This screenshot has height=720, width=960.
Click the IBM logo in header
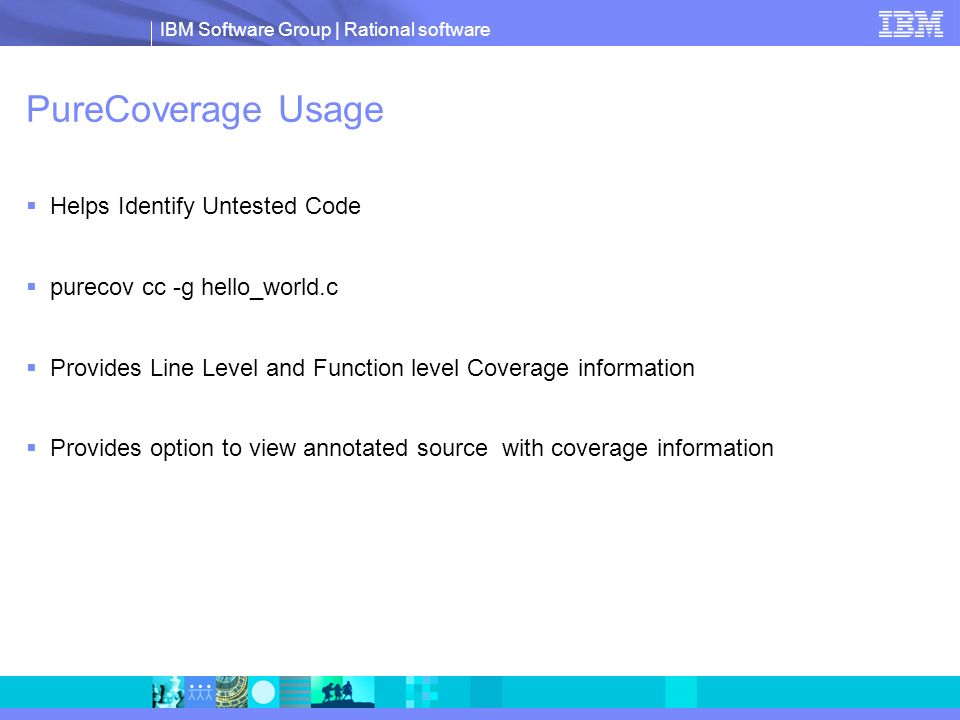click(x=910, y=24)
